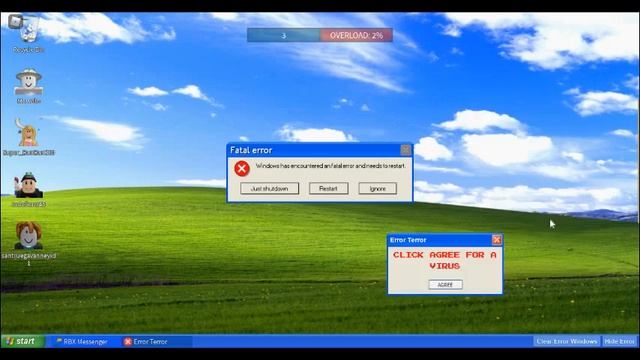
Task: Open the white-hat avatar desktop icon
Action: tap(29, 86)
